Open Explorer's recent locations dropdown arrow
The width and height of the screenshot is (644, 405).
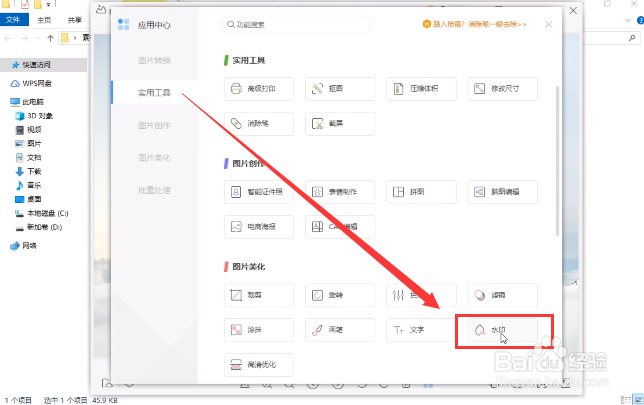click(x=38, y=38)
